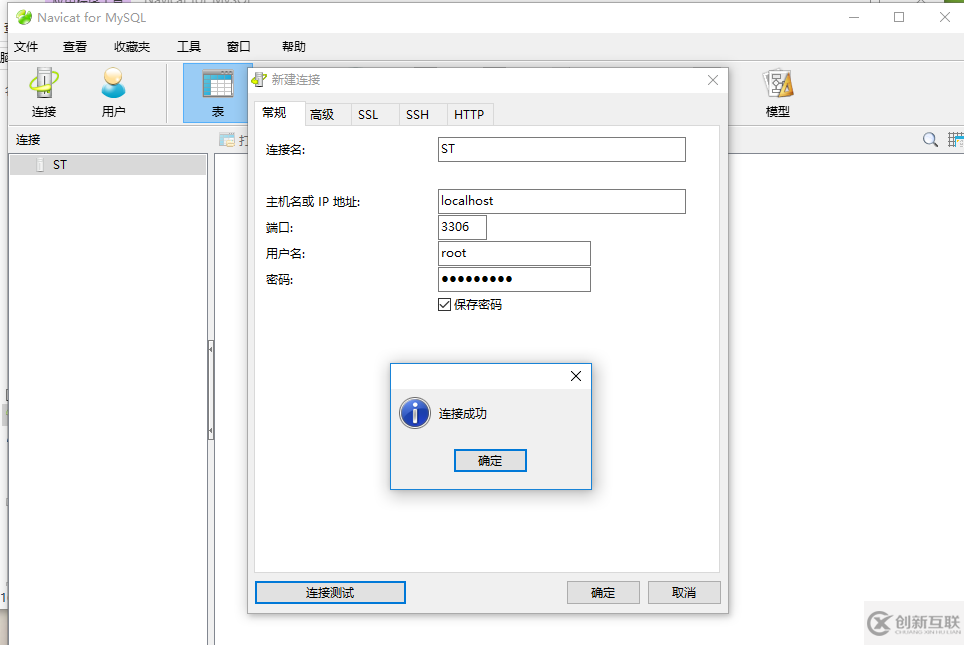Image resolution: width=964 pixels, height=645 pixels.
Task: Click the search magnifier icon on the right
Action: (930, 140)
